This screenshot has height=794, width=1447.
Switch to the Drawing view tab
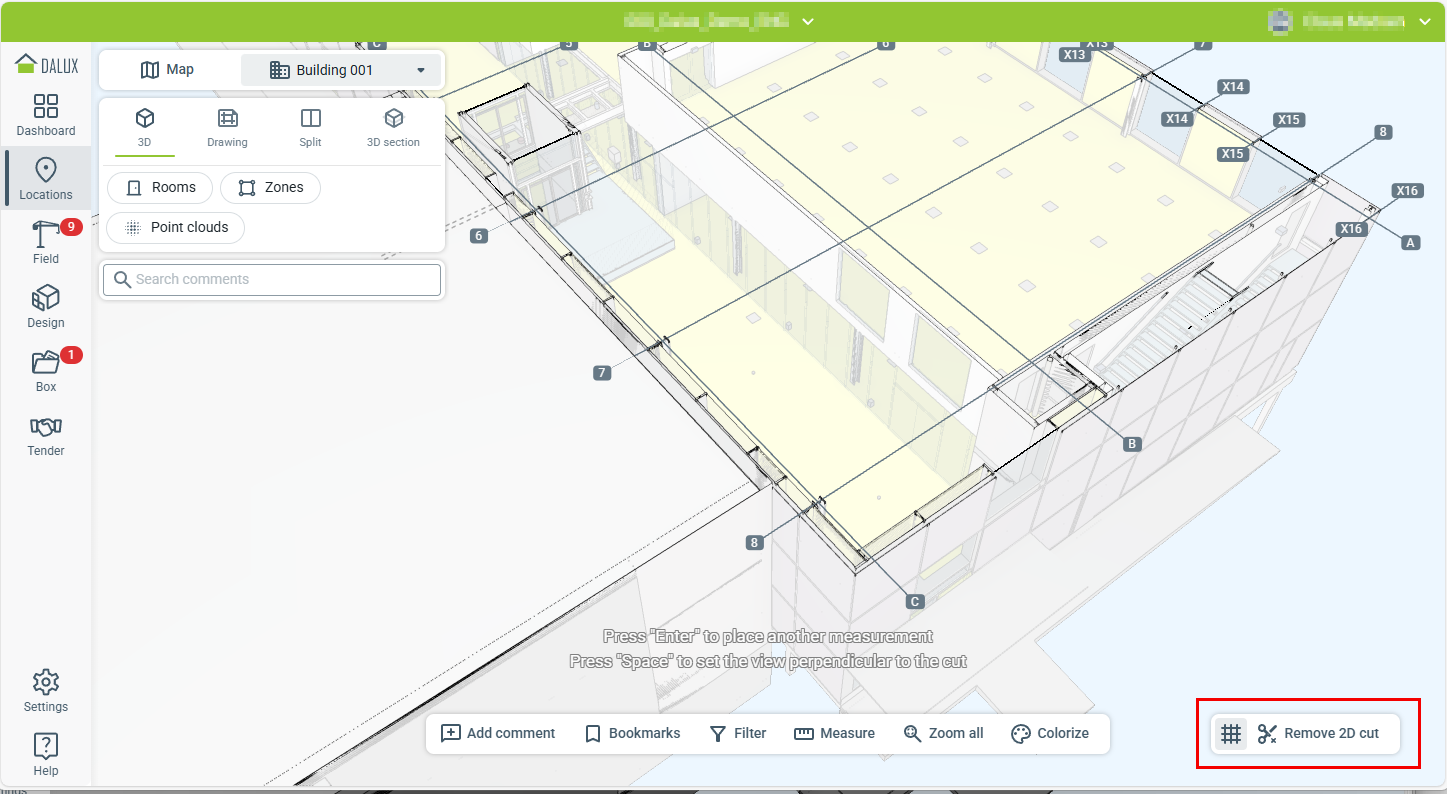227,128
